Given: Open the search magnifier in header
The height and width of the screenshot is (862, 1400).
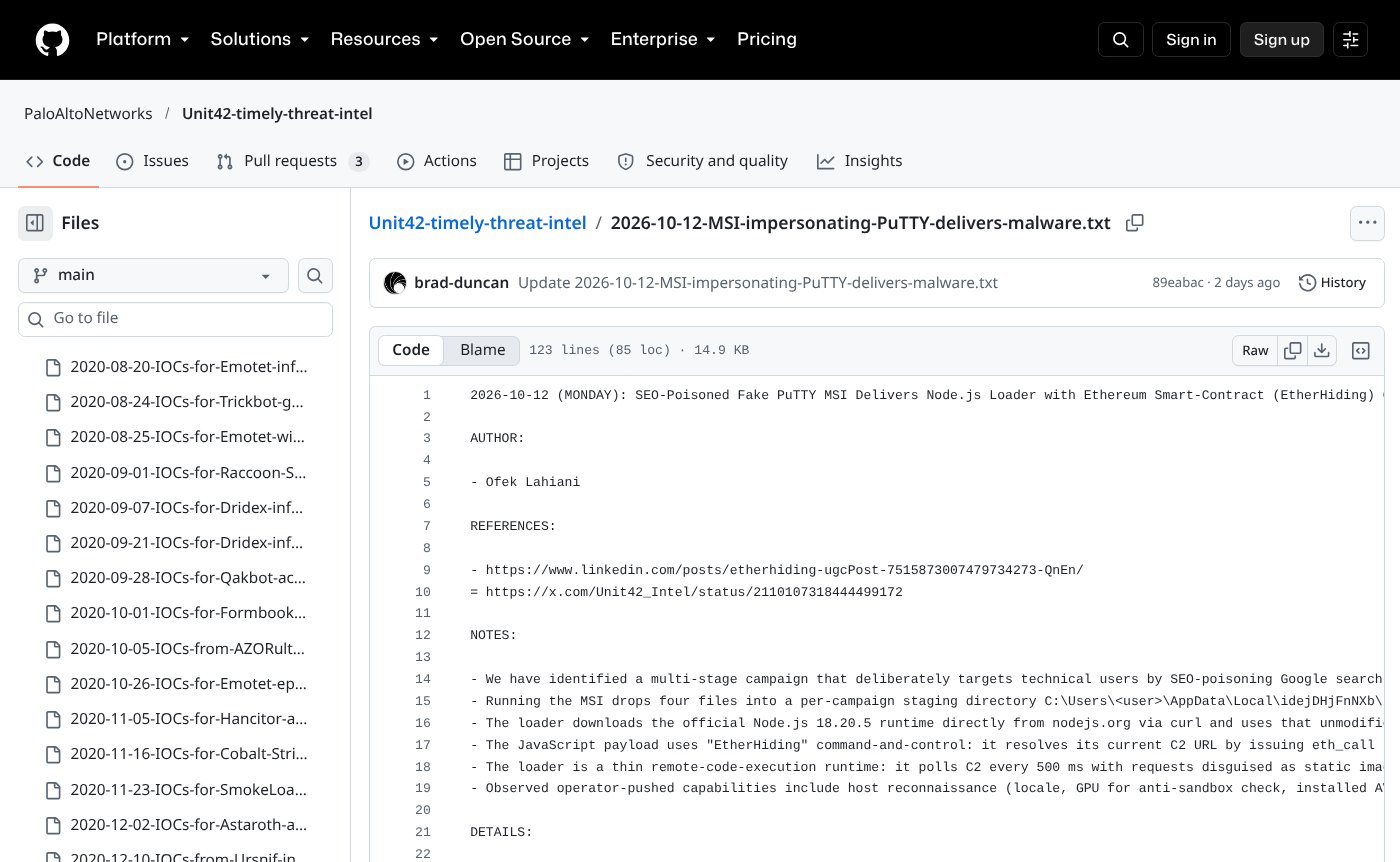Looking at the screenshot, I should (1121, 40).
